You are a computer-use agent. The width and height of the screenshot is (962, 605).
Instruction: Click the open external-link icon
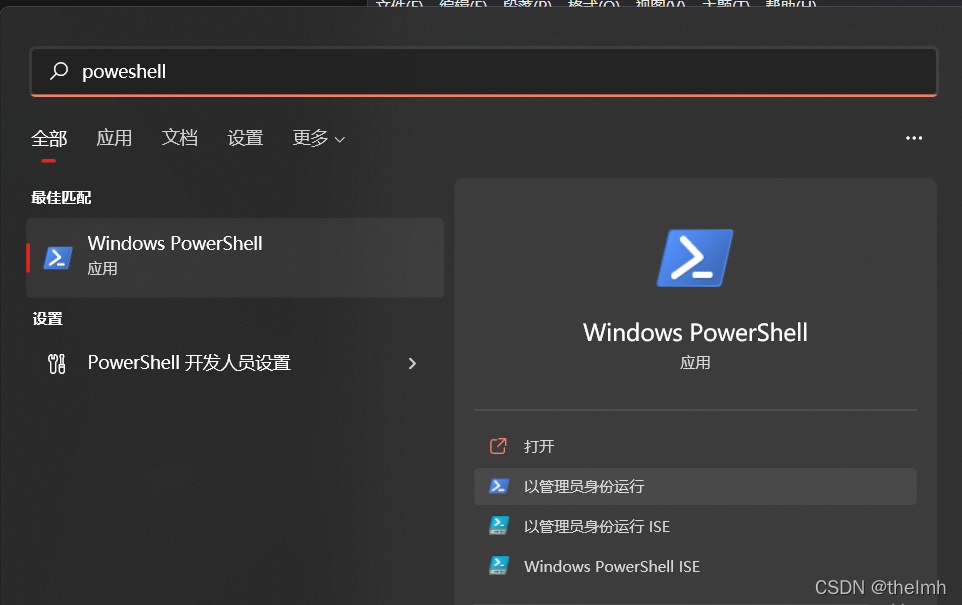[498, 446]
